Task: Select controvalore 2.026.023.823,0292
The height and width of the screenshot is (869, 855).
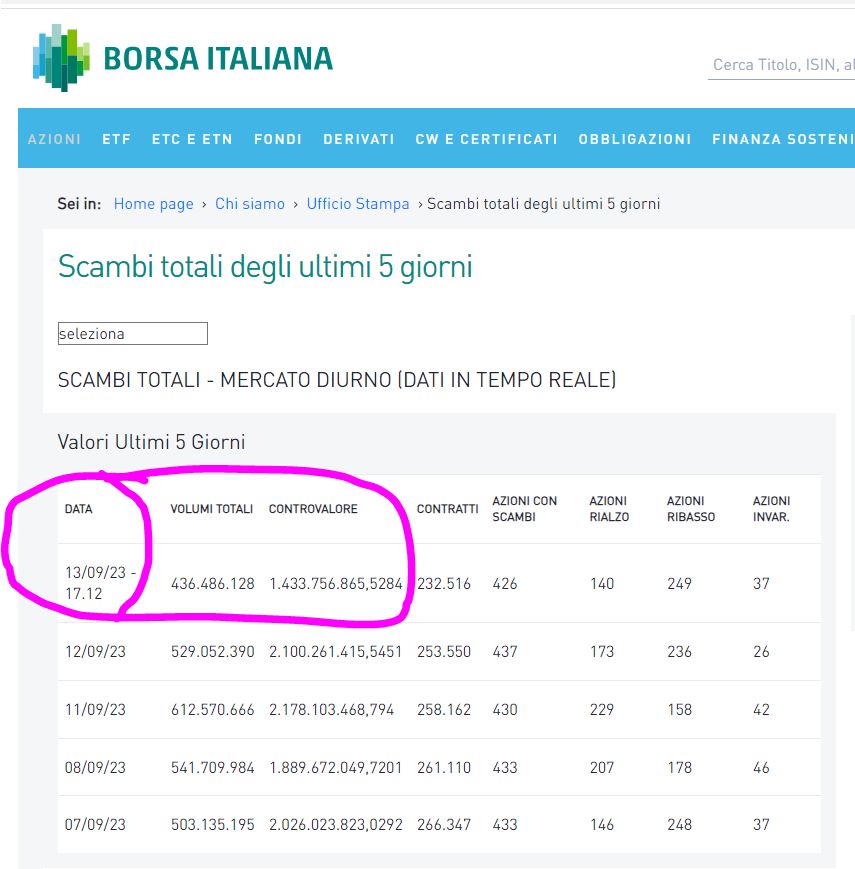Action: [x=336, y=825]
